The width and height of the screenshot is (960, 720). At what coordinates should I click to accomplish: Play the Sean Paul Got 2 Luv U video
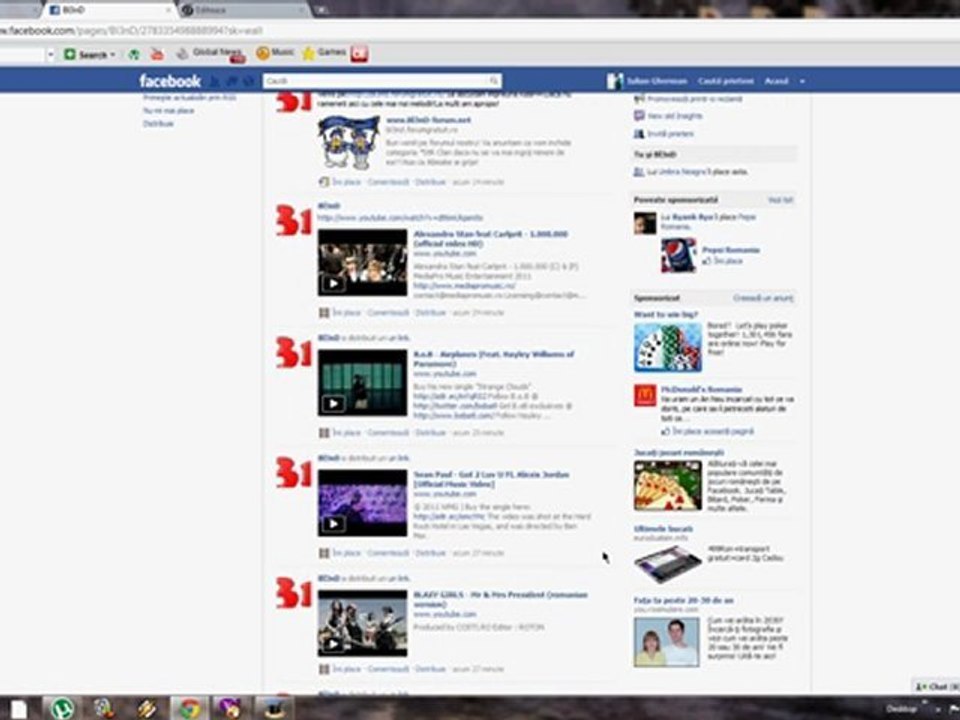[x=362, y=503]
